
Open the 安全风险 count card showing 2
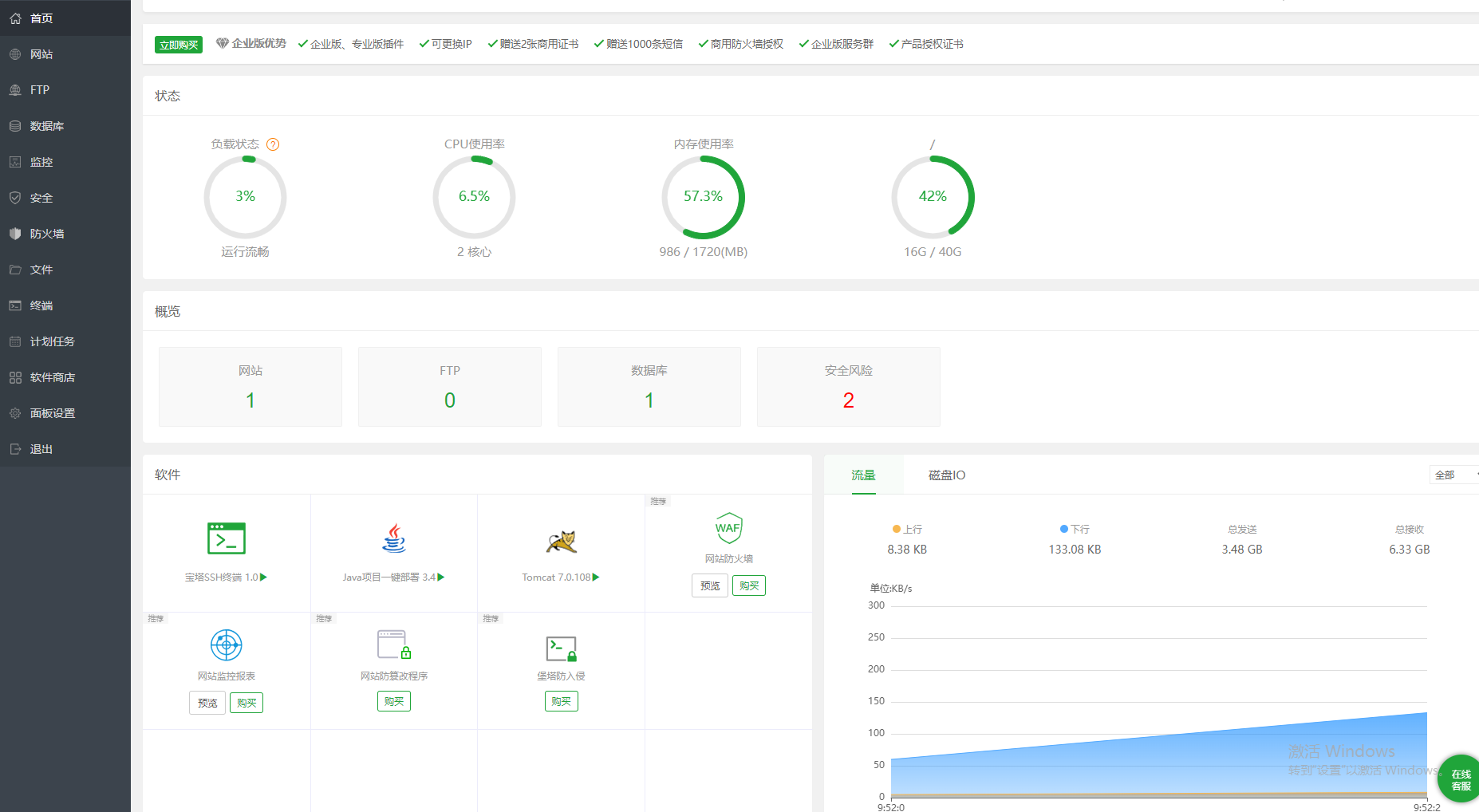click(x=849, y=387)
